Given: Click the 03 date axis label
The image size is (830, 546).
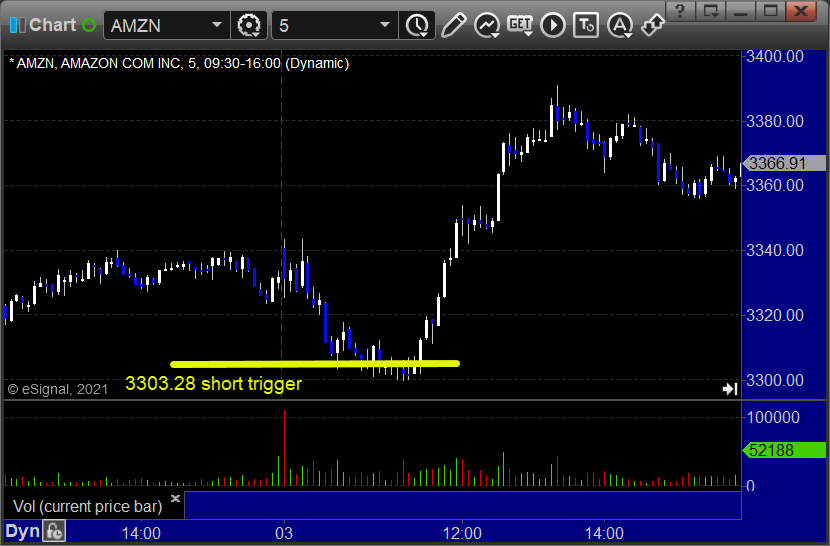Looking at the screenshot, I should point(284,533).
